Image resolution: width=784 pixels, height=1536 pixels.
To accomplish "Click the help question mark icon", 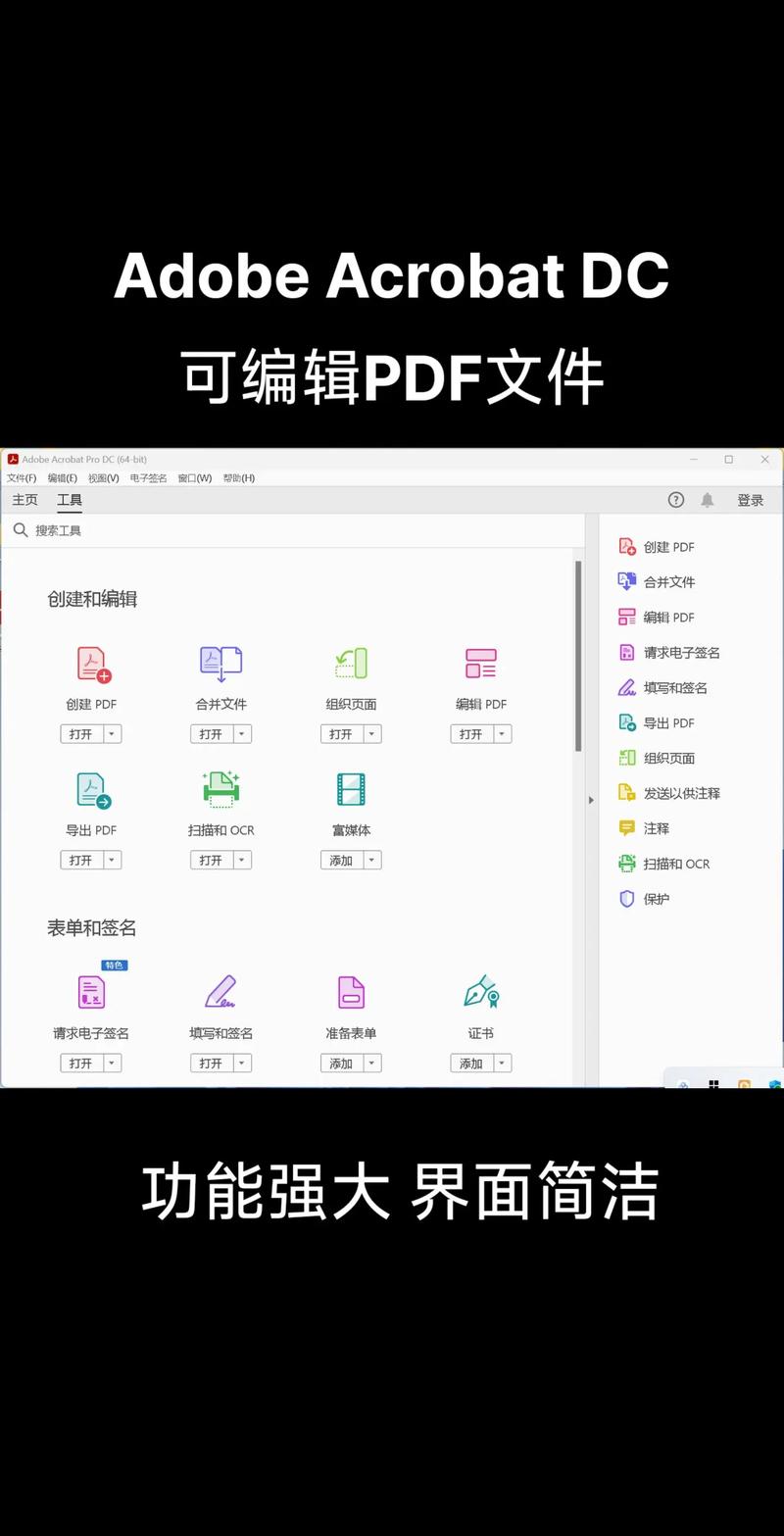I will click(676, 500).
